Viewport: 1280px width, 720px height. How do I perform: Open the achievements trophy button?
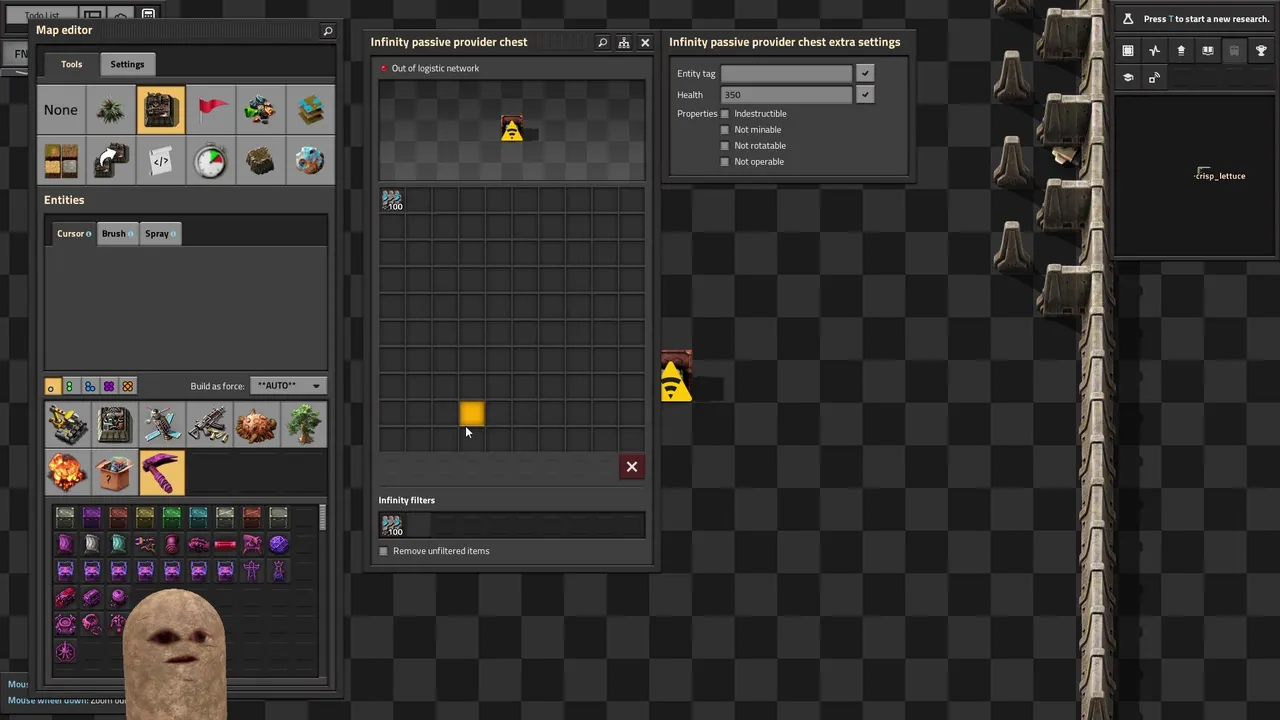pyautogui.click(x=1260, y=51)
